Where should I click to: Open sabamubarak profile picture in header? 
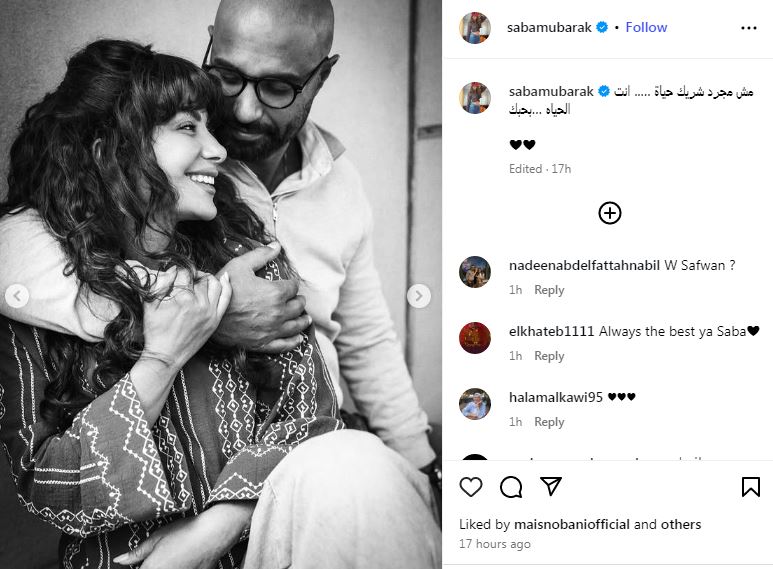(x=475, y=28)
